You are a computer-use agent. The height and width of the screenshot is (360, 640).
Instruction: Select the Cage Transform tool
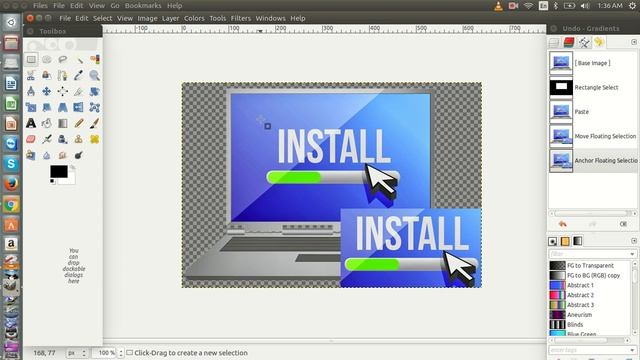tap(94, 107)
